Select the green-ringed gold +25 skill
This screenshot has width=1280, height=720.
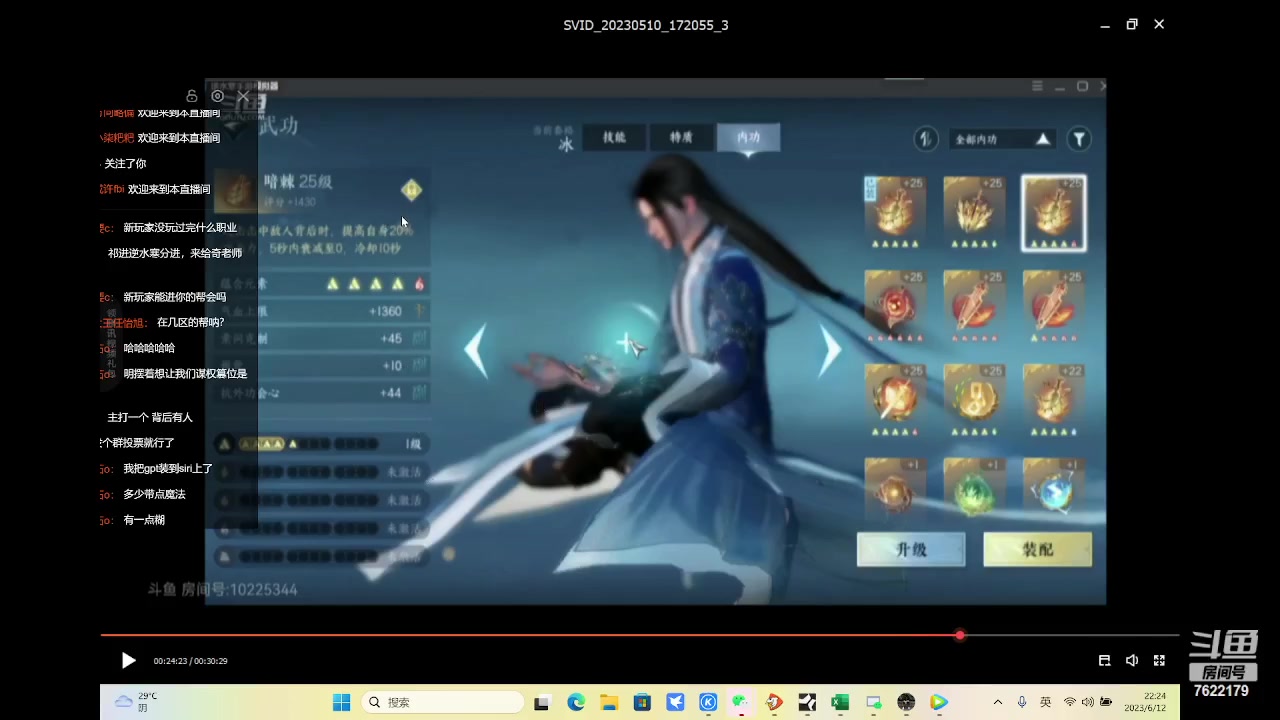(973, 401)
